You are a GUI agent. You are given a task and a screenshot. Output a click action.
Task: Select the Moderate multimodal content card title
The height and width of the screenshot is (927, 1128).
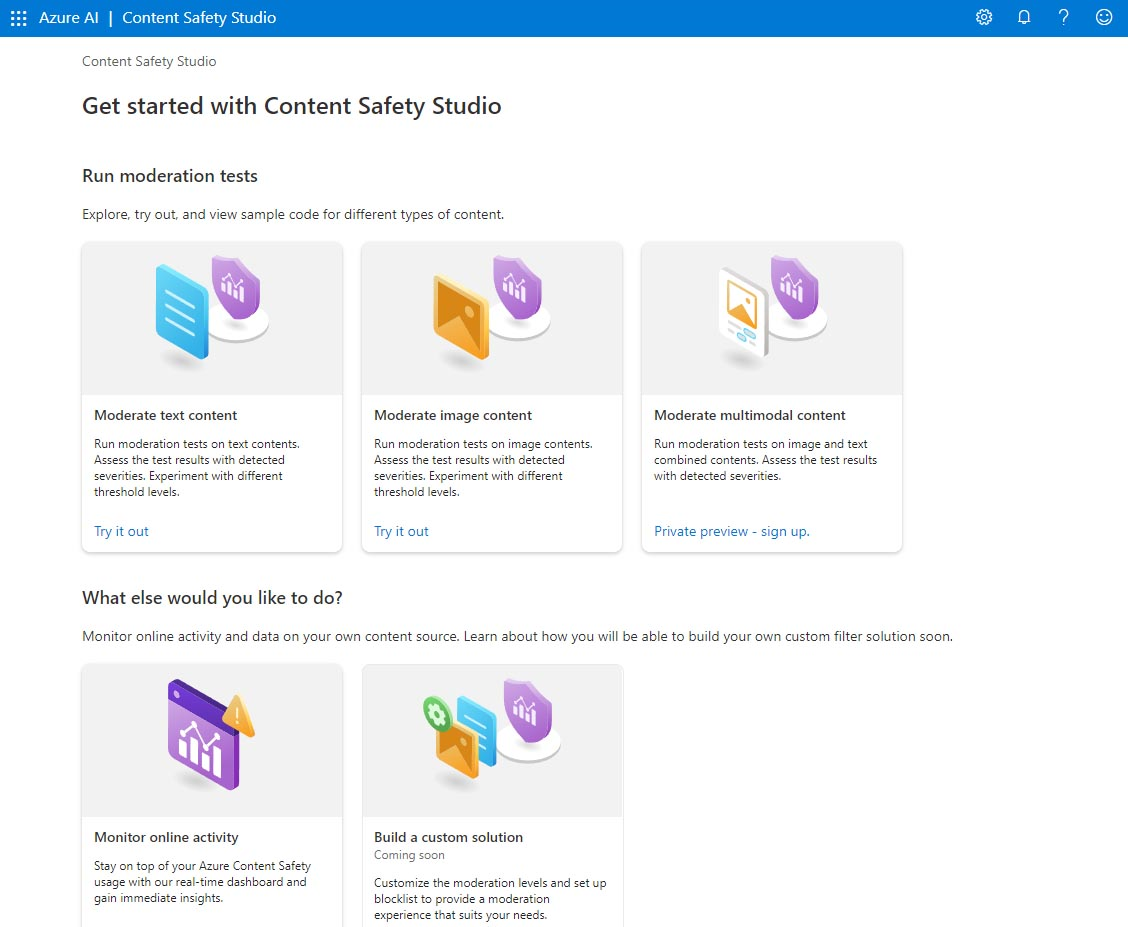pyautogui.click(x=750, y=415)
